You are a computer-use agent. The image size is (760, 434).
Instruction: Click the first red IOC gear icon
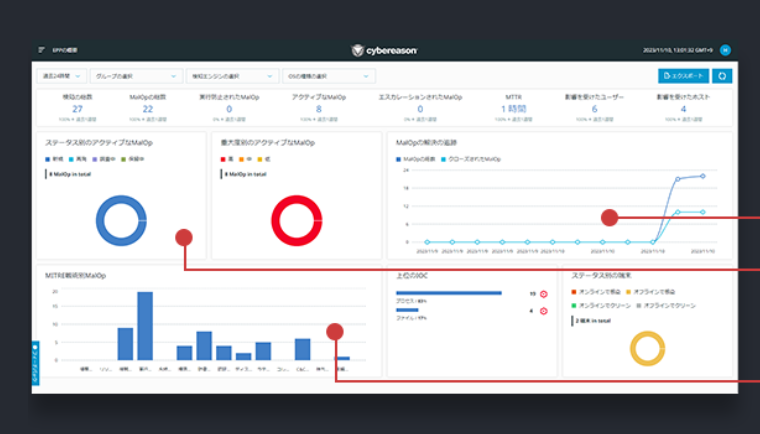click(x=544, y=294)
